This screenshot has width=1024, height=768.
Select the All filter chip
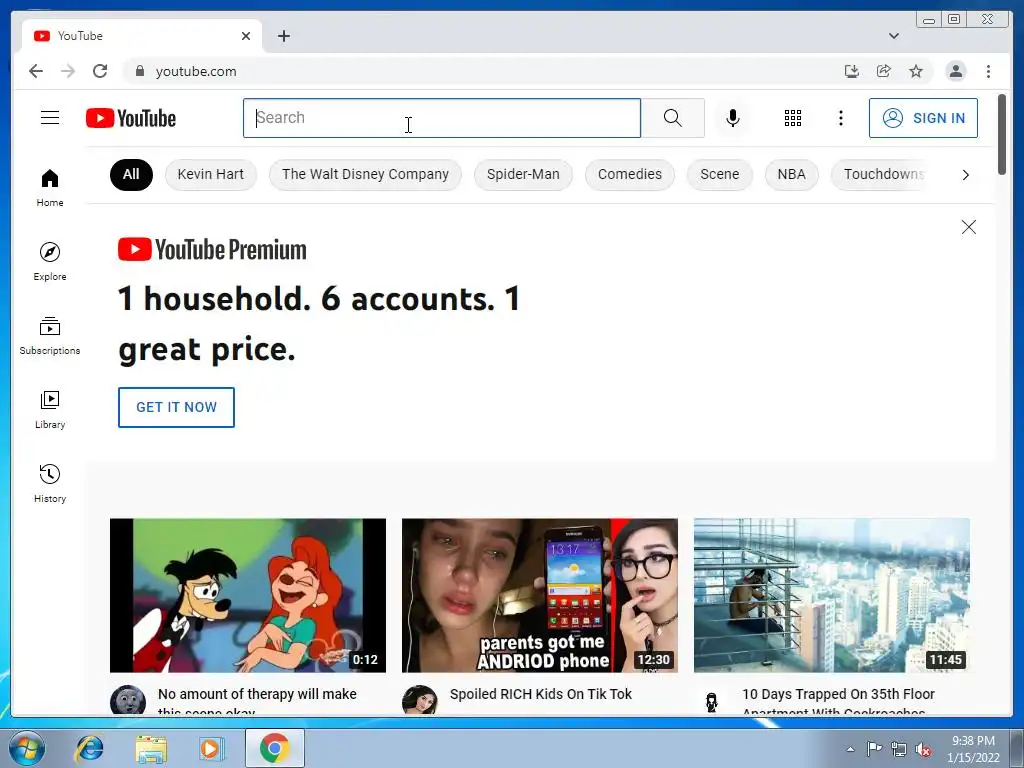pos(131,174)
